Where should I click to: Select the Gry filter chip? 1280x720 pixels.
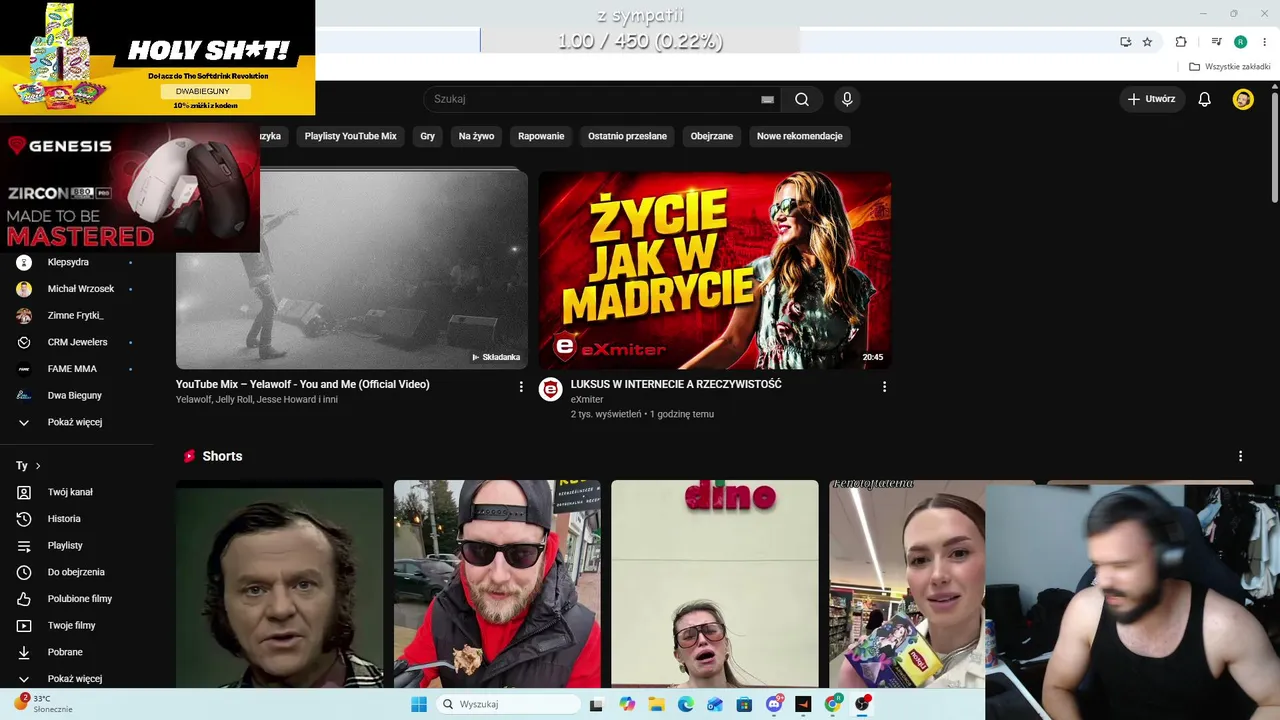(x=428, y=136)
